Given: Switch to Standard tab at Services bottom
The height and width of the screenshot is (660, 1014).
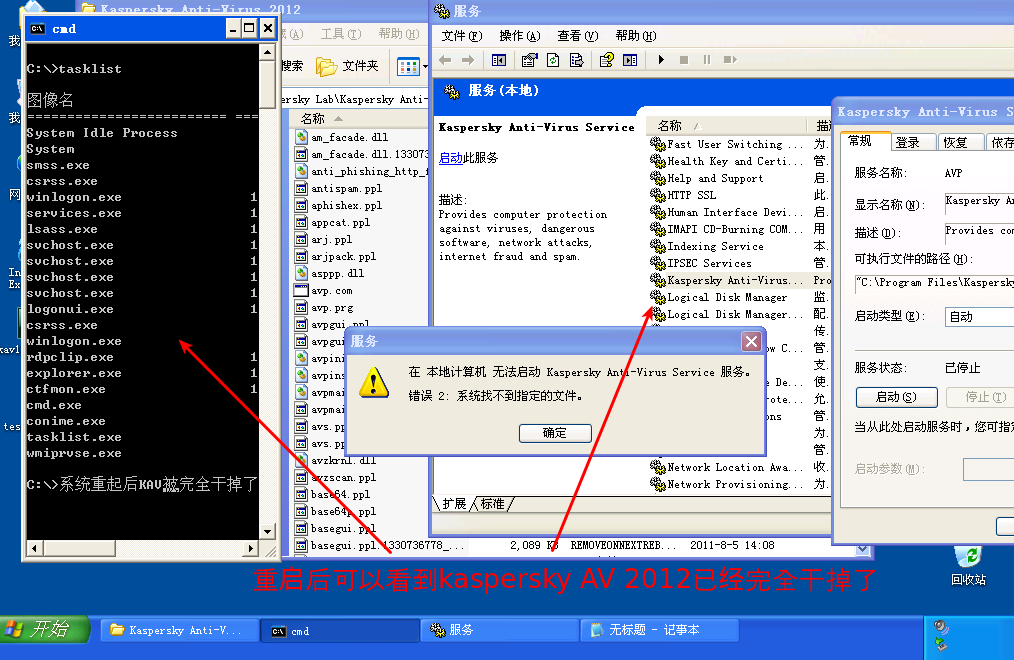Looking at the screenshot, I should click(493, 504).
